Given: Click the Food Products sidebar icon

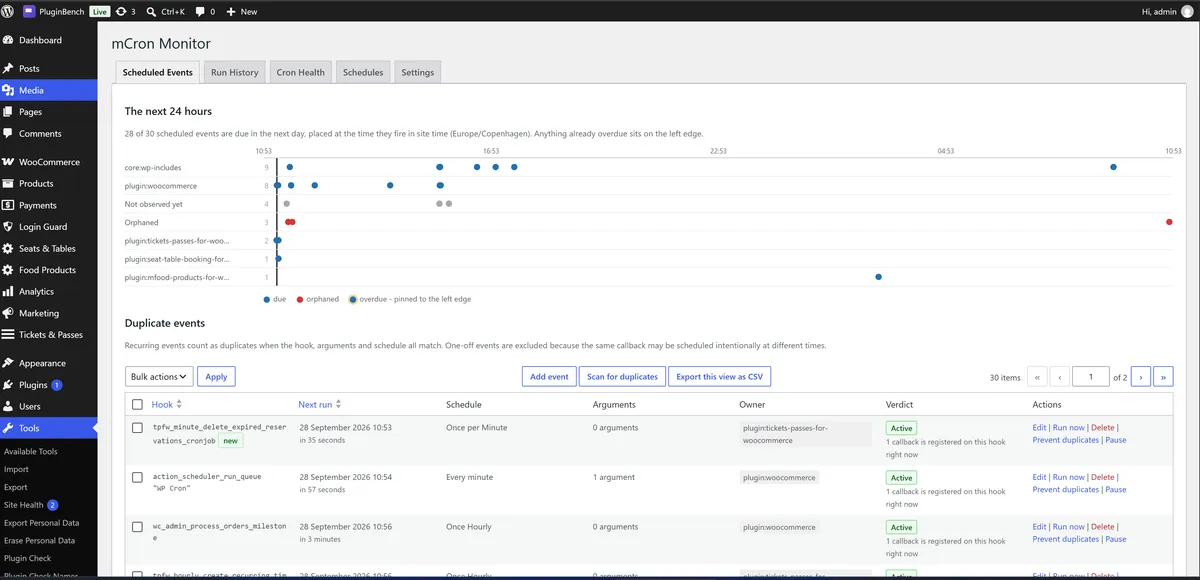Looking at the screenshot, I should pos(9,270).
